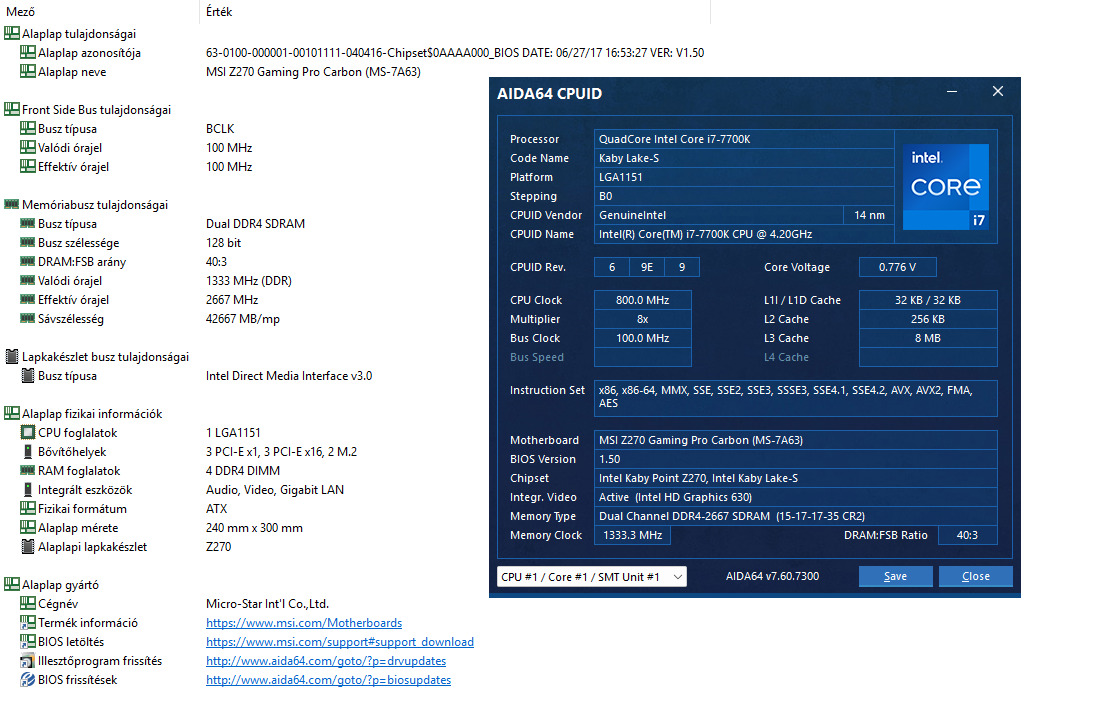Click the Bővítőhelyek slot icon

coord(27,451)
